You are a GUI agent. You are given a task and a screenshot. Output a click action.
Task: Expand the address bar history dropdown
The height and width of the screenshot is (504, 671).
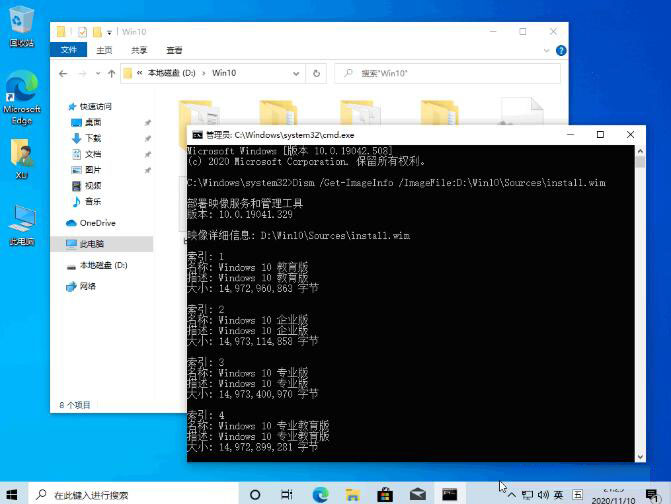point(296,74)
